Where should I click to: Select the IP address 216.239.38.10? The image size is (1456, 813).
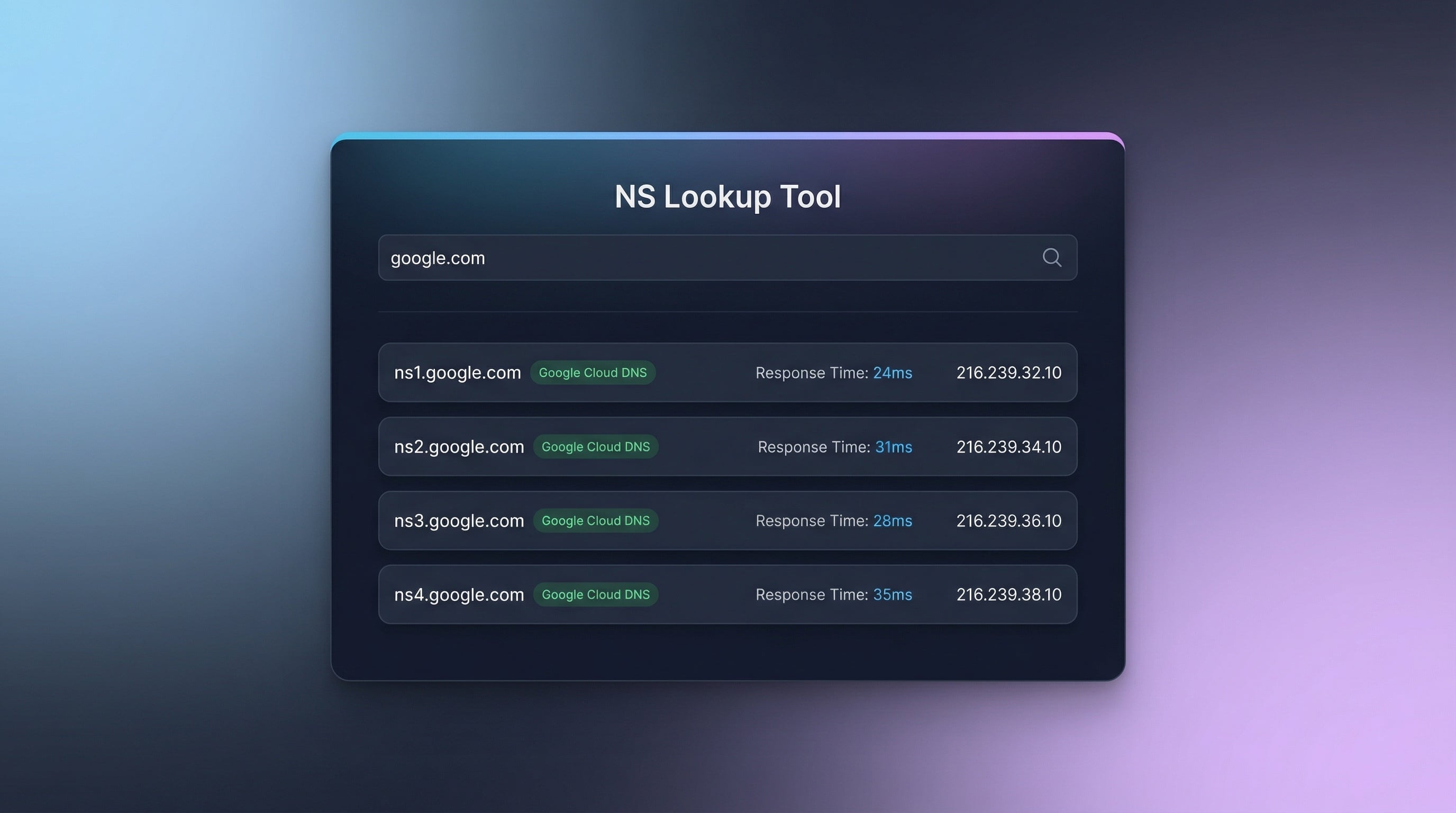(1008, 594)
